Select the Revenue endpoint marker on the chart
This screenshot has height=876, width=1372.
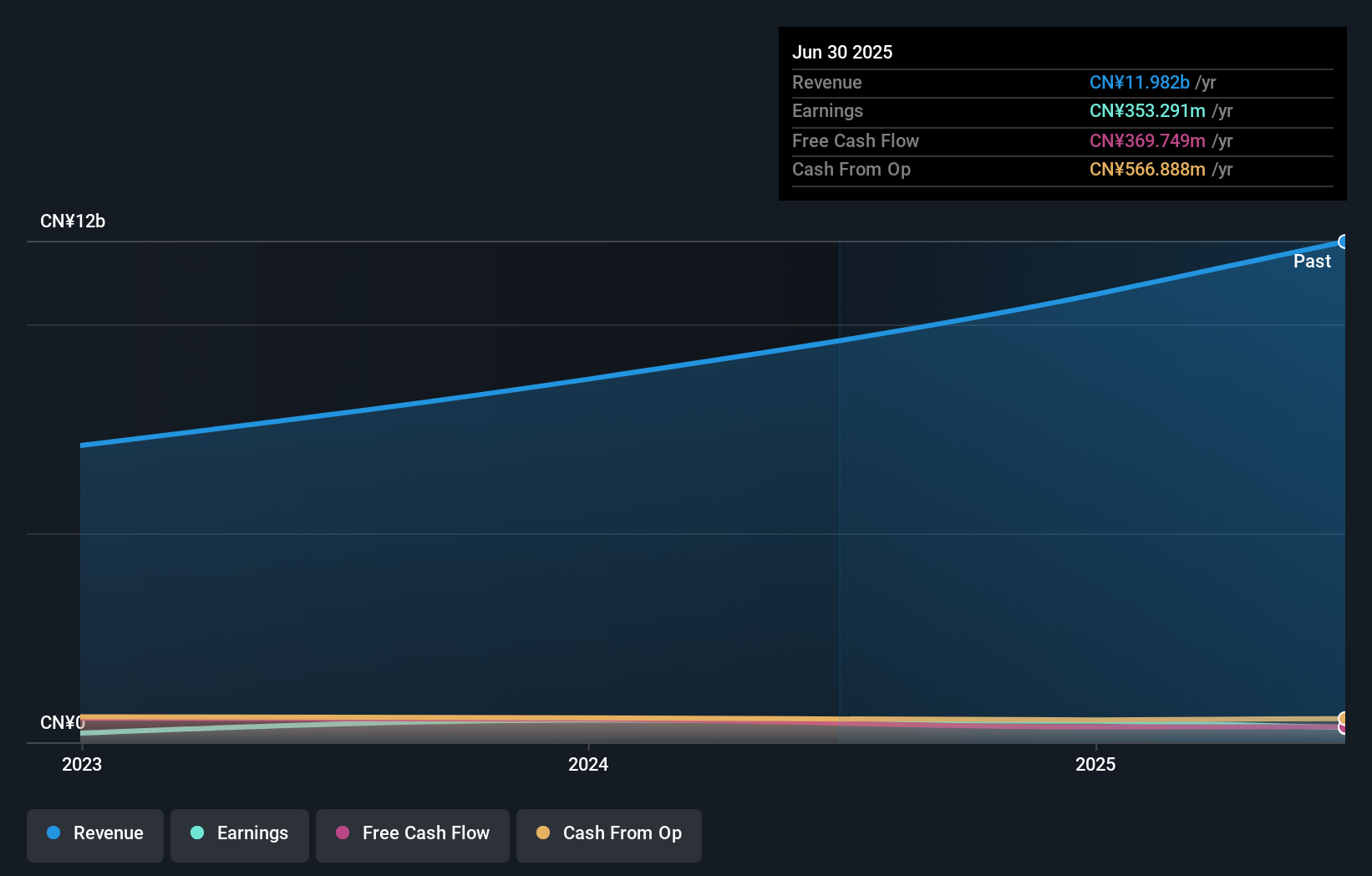pos(1344,242)
